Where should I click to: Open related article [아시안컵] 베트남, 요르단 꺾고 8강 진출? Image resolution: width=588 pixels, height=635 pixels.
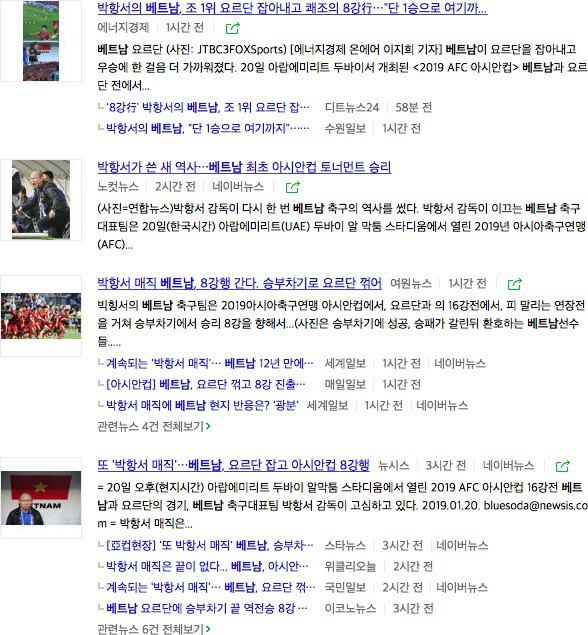coord(206,384)
